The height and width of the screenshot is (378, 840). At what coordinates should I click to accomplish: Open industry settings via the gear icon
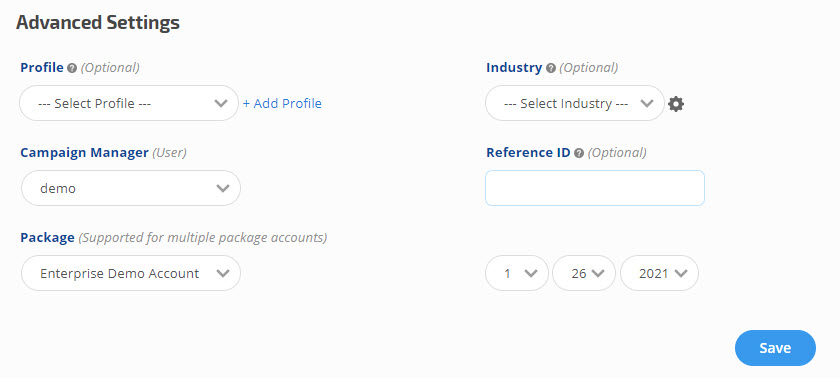point(676,104)
